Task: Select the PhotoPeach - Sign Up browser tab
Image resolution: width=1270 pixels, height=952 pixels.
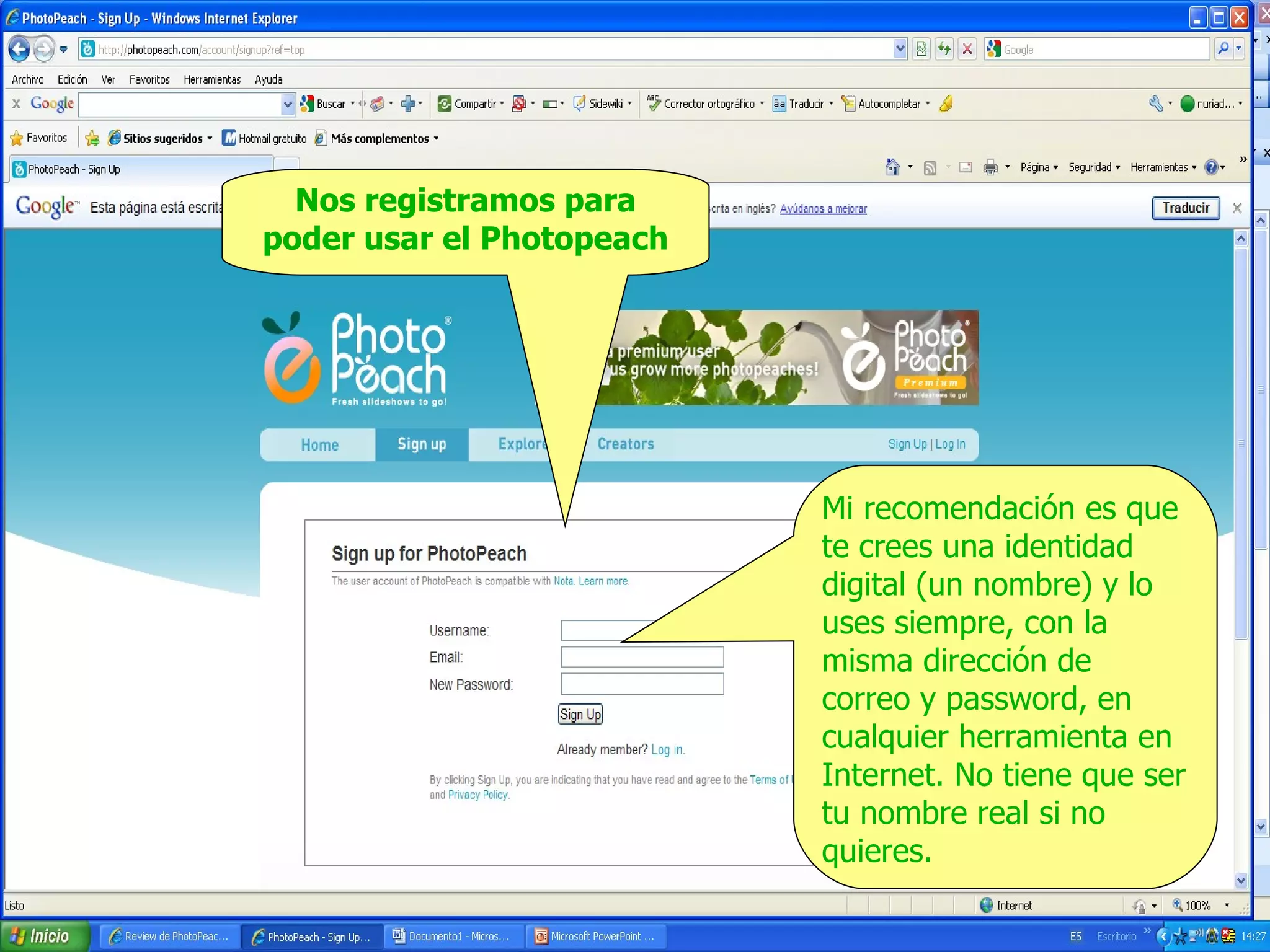Action: [x=141, y=169]
